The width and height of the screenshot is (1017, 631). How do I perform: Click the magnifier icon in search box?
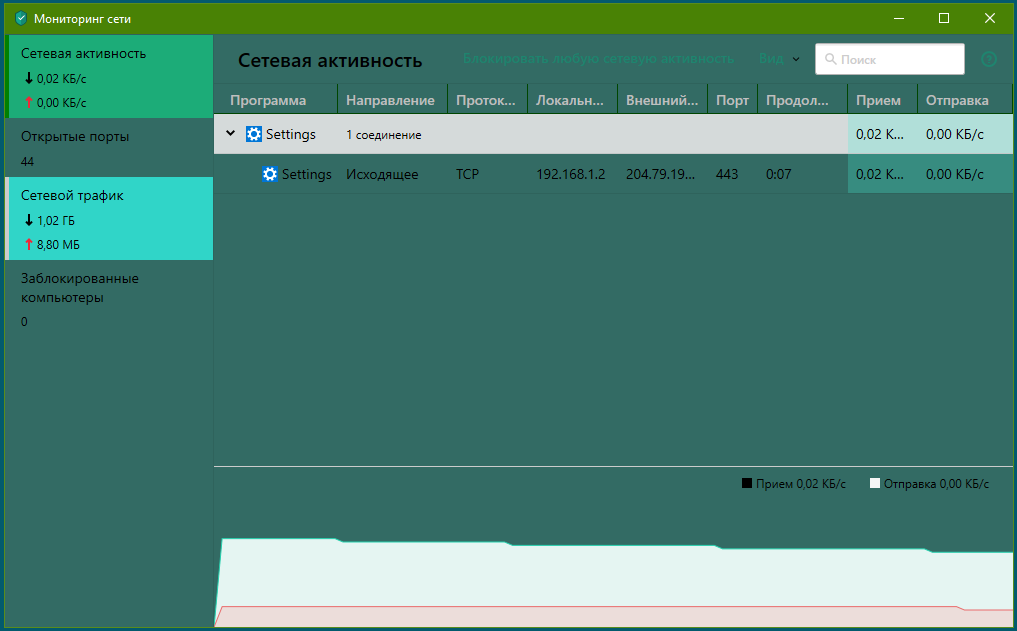(830, 60)
